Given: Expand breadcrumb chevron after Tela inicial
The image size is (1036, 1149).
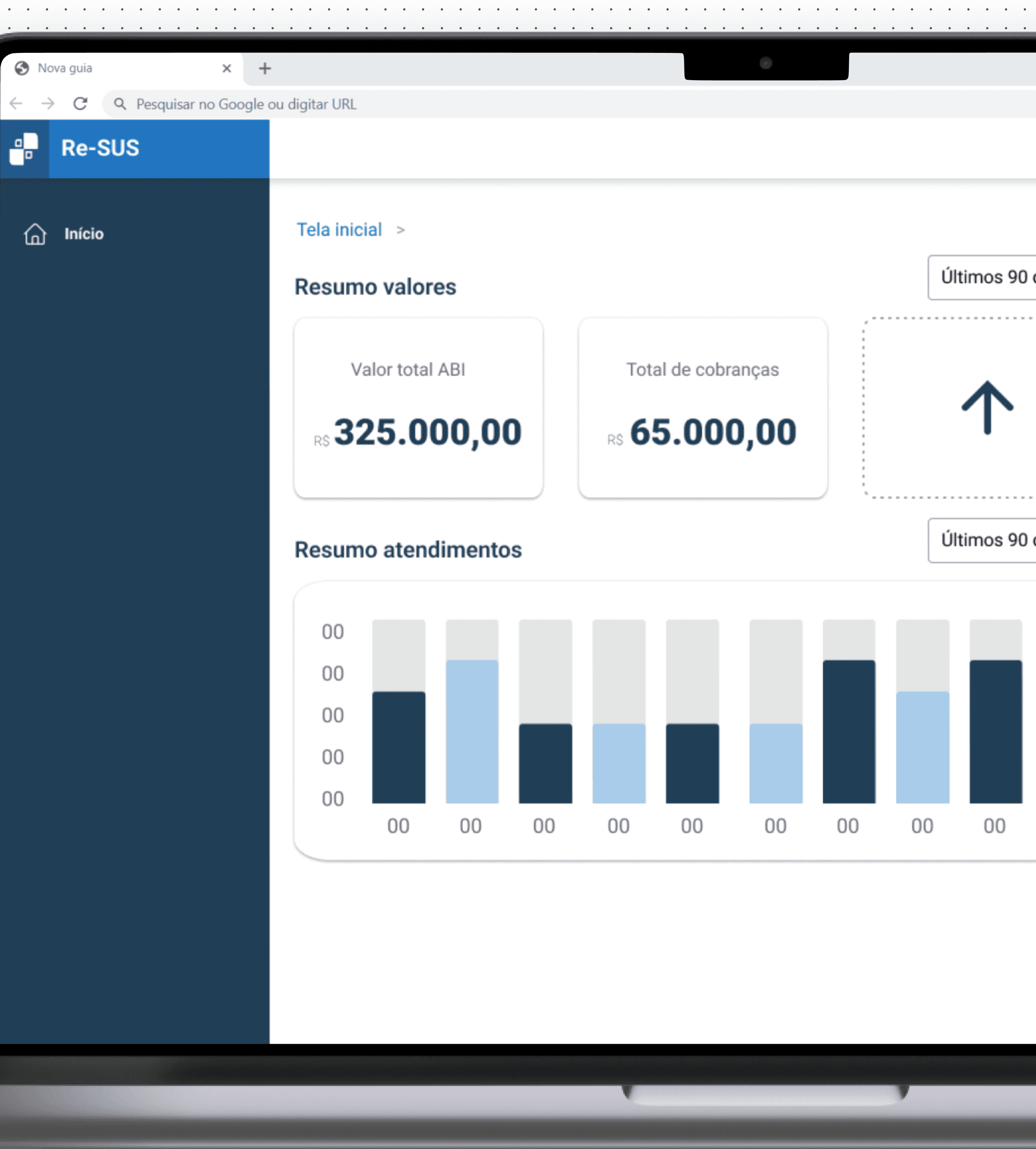Looking at the screenshot, I should tap(401, 230).
